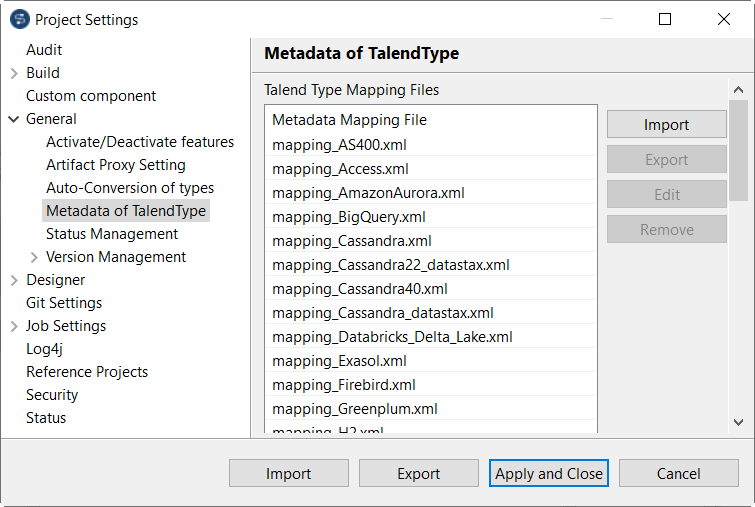The image size is (755, 507).
Task: Select Audit in the settings tree
Action: pyautogui.click(x=44, y=50)
